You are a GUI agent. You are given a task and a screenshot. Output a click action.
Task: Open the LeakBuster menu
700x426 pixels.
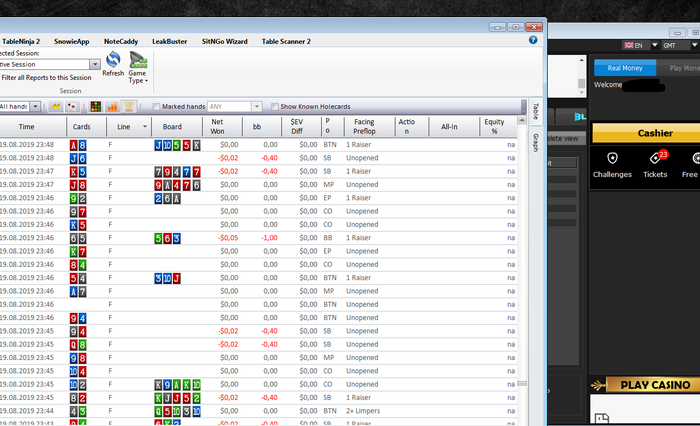[x=170, y=41]
